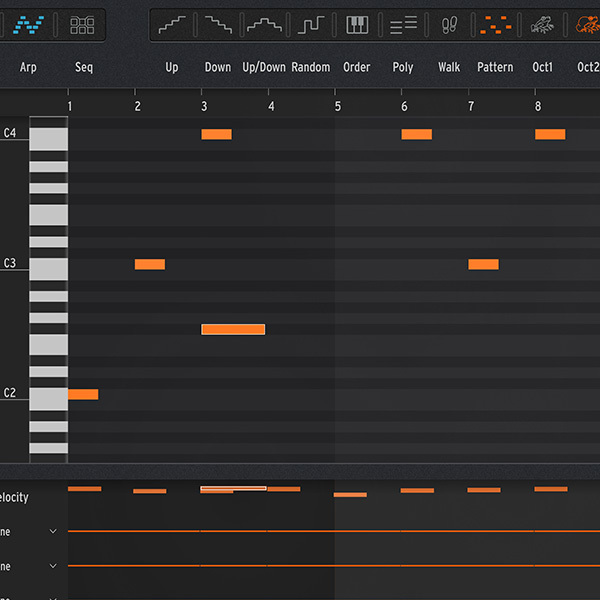Select the long note starting at step 3
Viewport: 600px width, 600px height.
(233, 329)
